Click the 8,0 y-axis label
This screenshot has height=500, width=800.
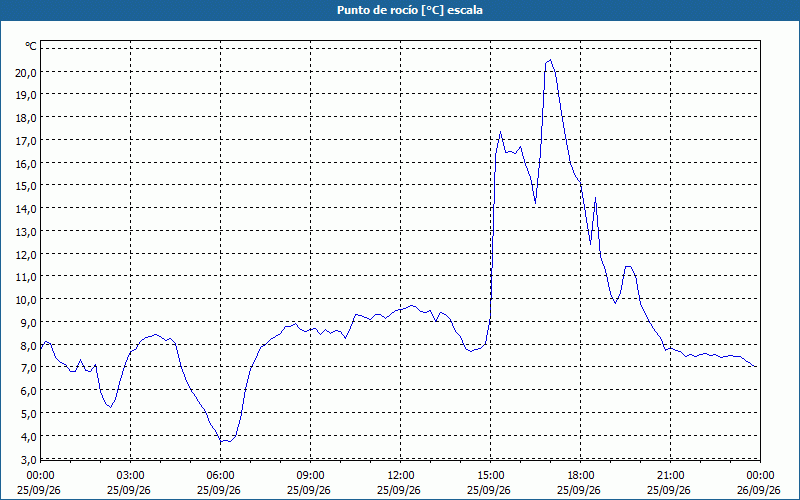(28, 345)
